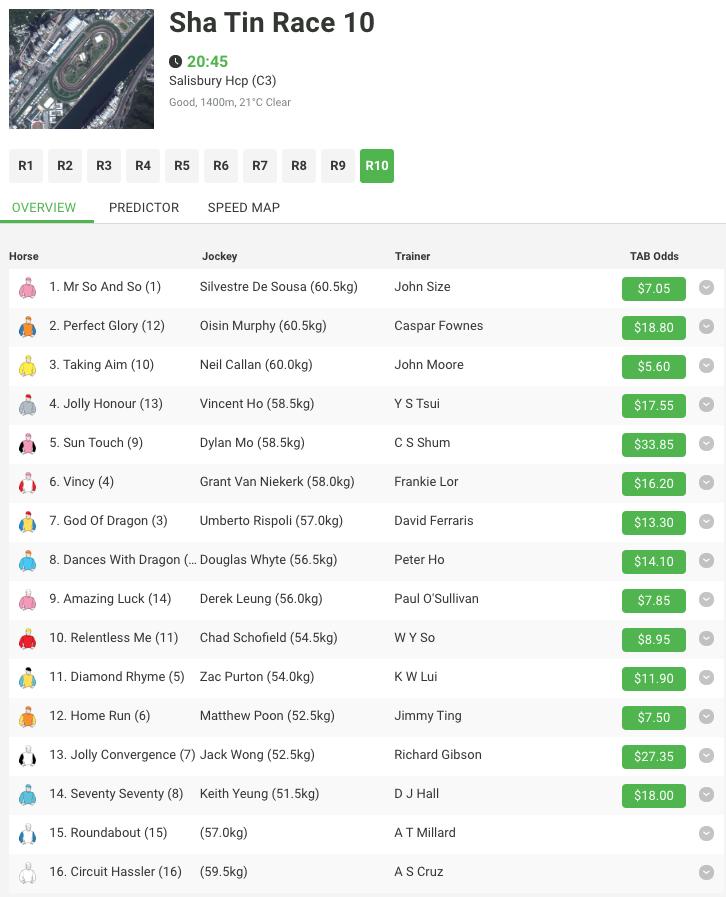This screenshot has height=897, width=726.
Task: Switch to the Predictor tab
Action: tap(144, 208)
